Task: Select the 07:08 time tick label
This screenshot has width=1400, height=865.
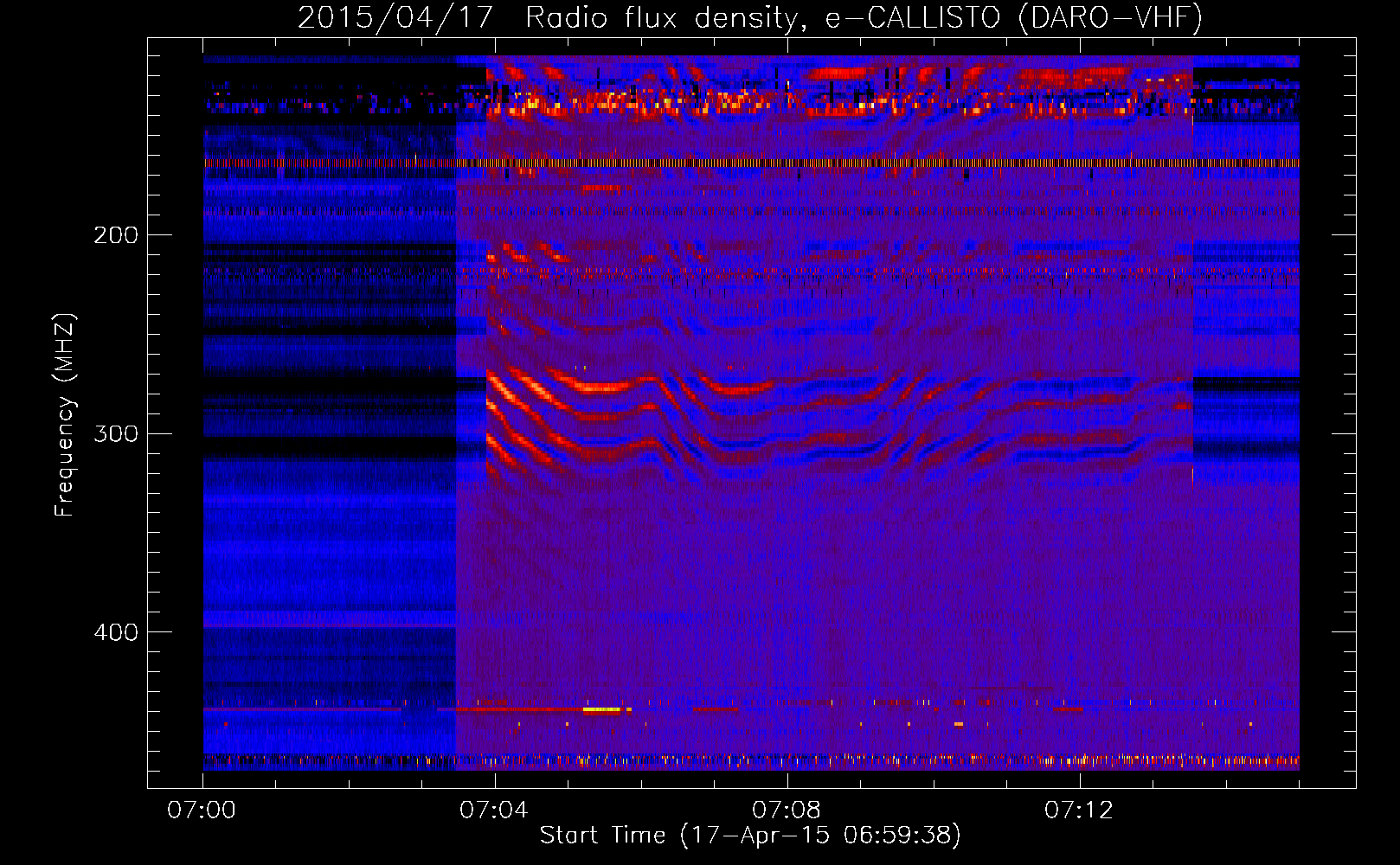Action: [787, 810]
